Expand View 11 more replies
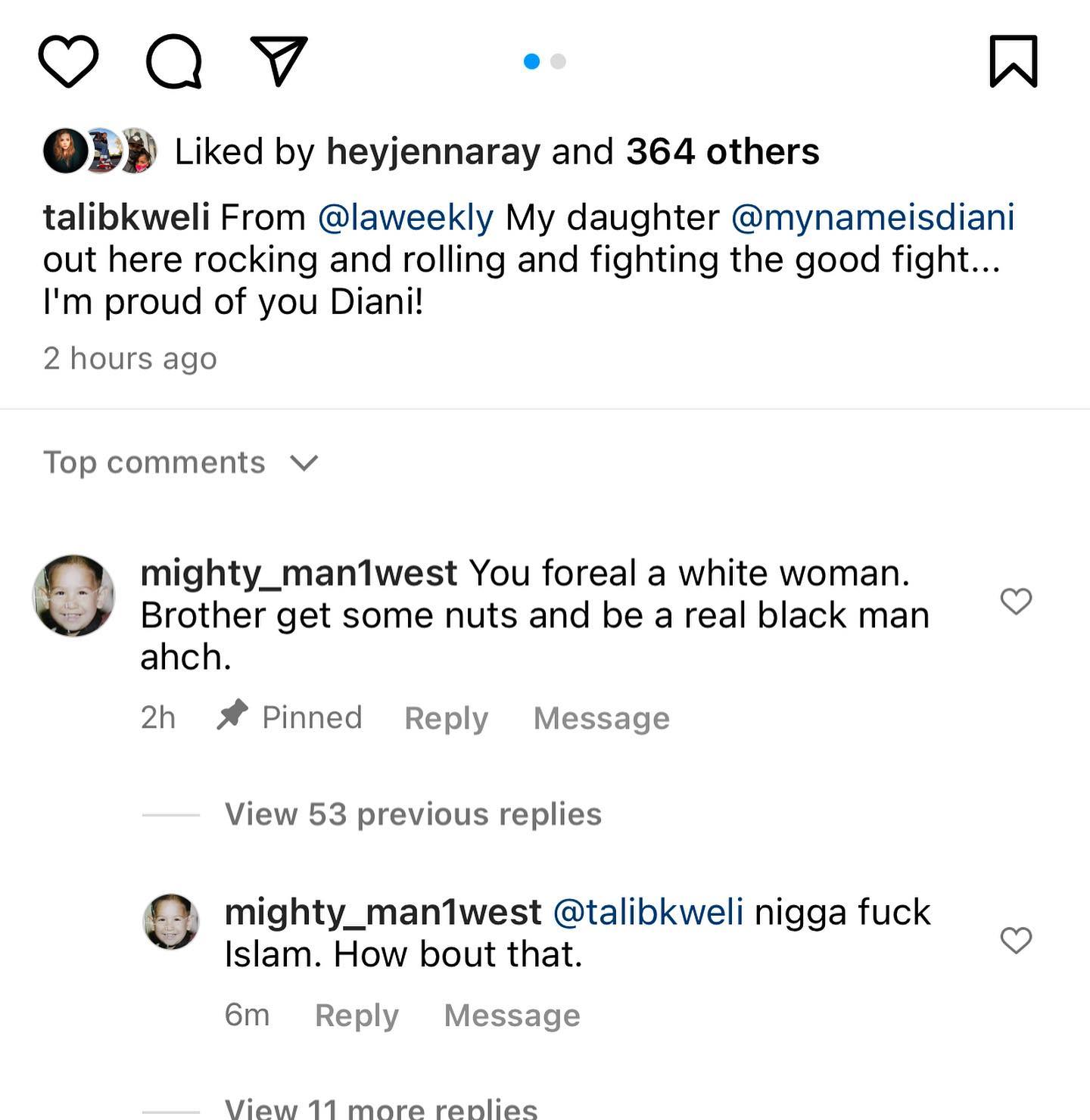Viewport: 1090px width, 1120px height. [381, 1108]
